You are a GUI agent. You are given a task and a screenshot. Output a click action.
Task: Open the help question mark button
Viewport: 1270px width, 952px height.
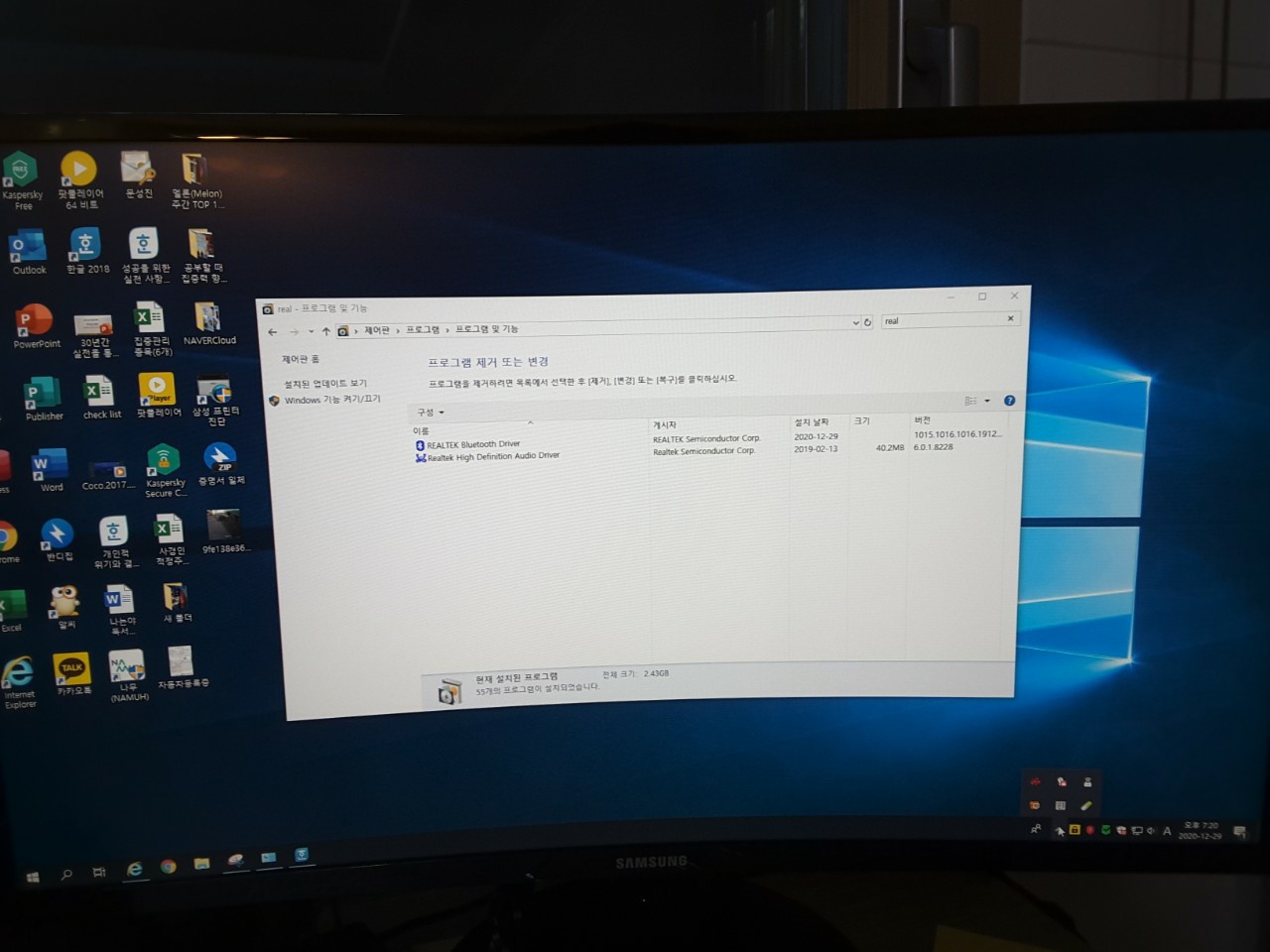click(x=1009, y=401)
